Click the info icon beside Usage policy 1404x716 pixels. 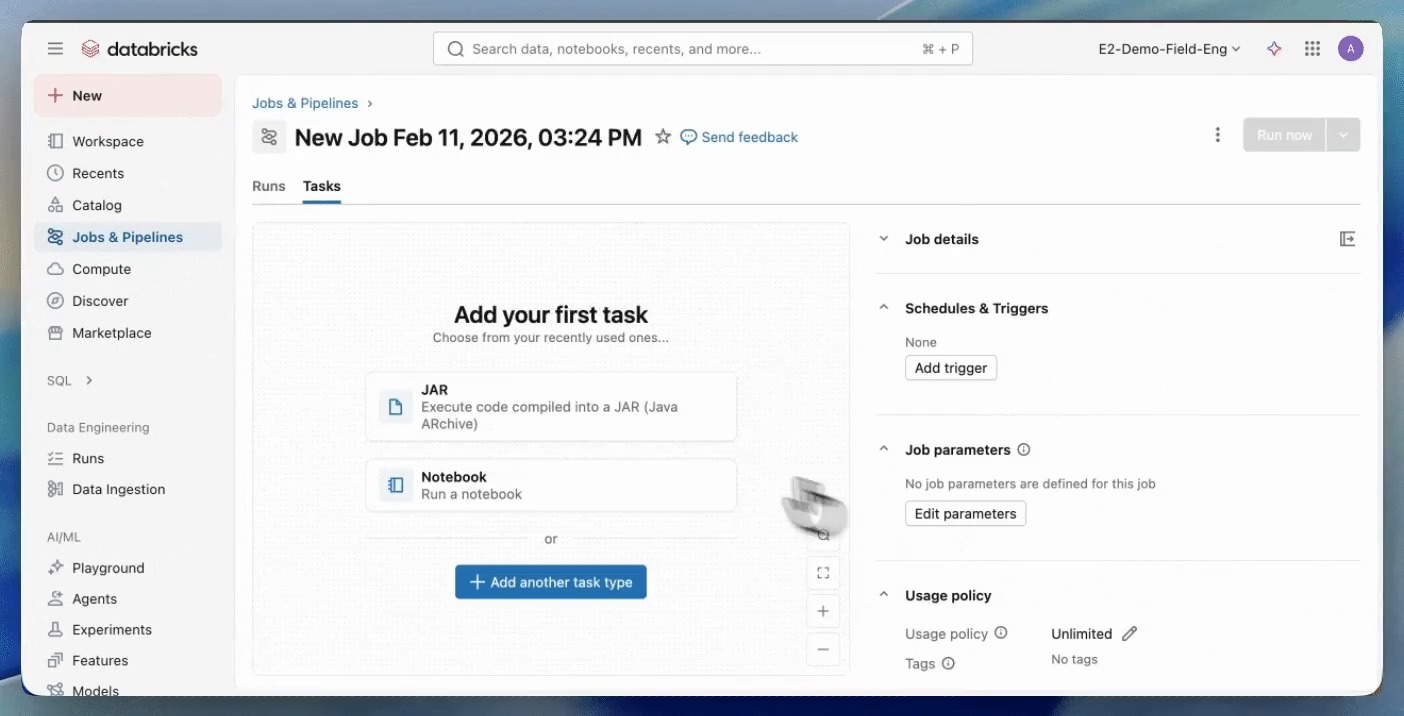[x=1001, y=633]
